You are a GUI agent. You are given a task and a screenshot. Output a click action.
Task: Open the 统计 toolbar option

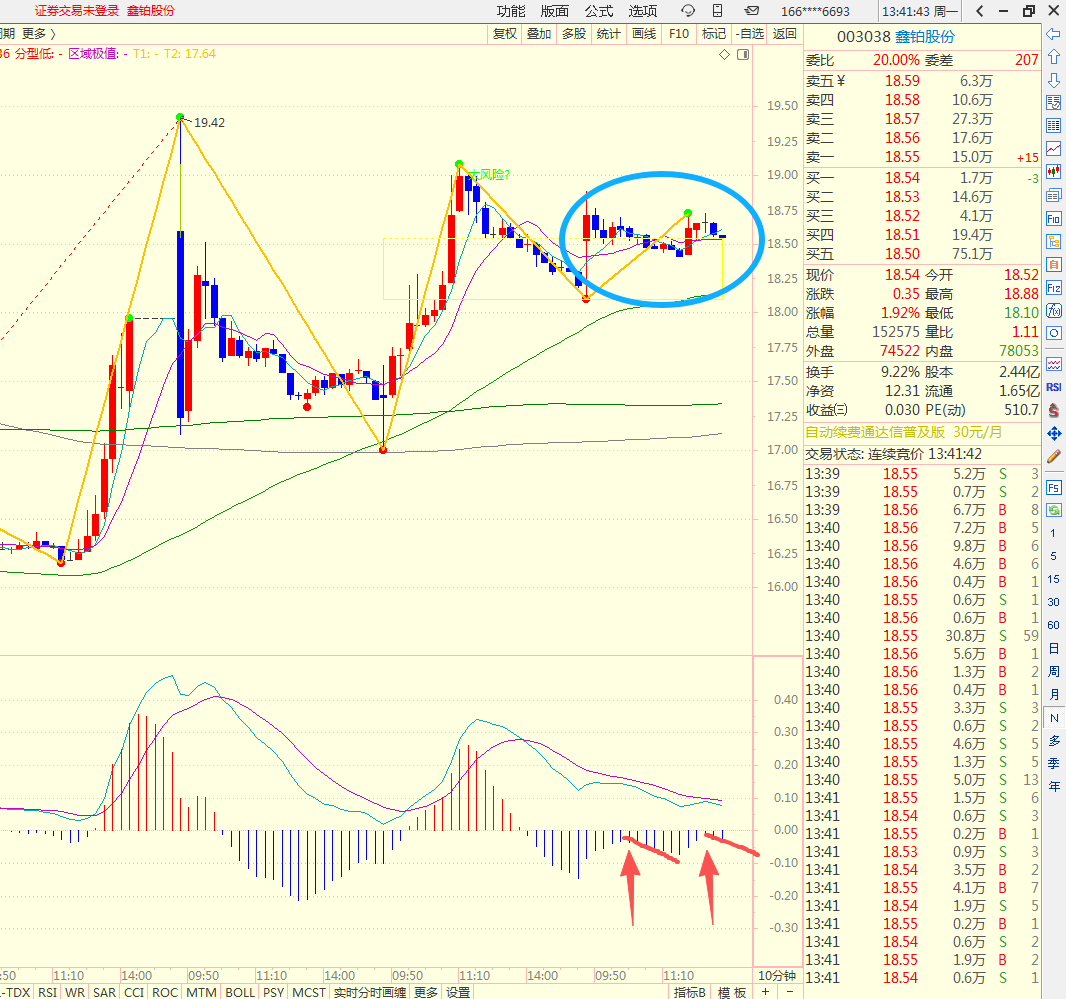[608, 34]
